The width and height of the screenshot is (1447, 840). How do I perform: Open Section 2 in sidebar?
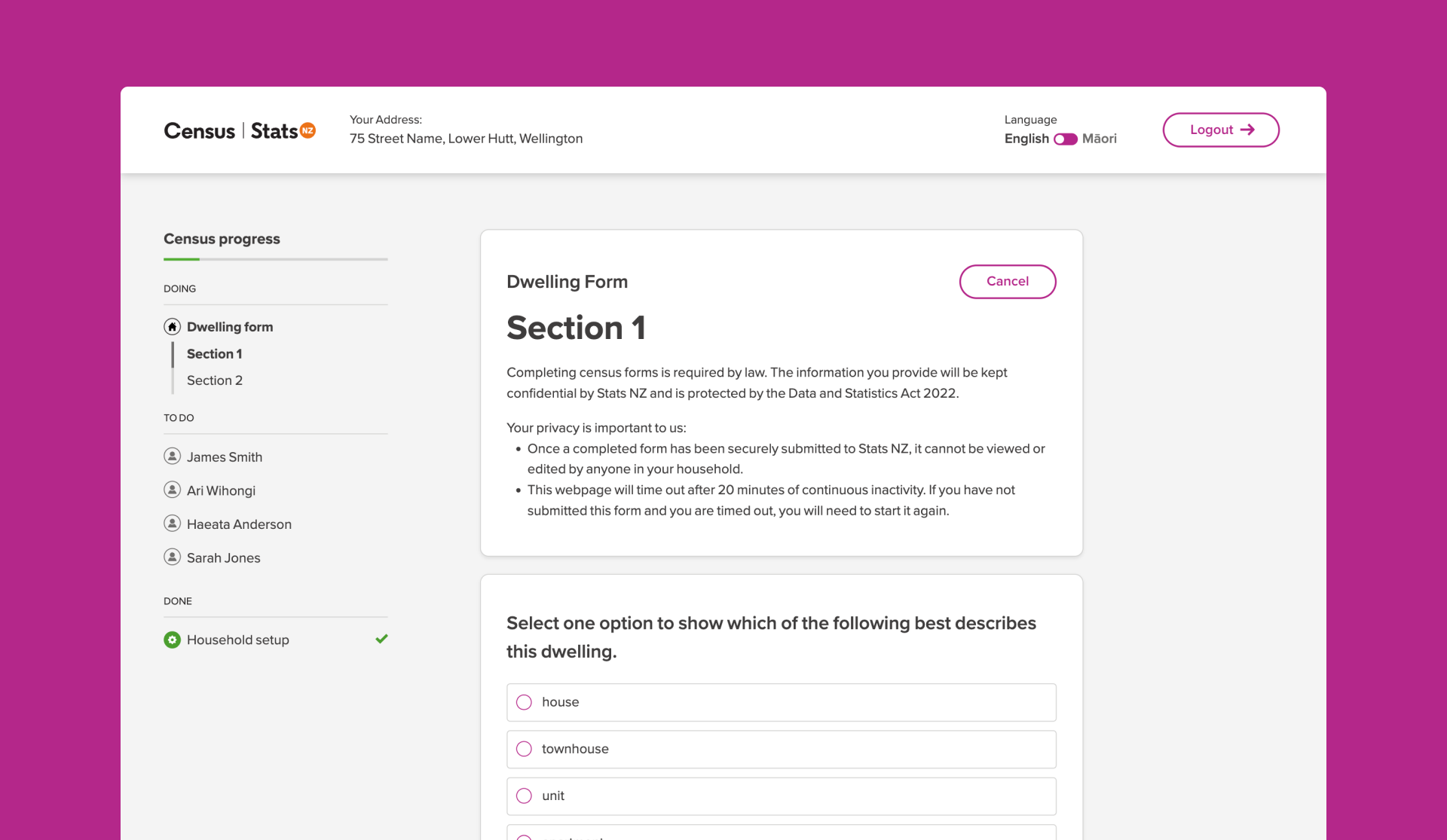[214, 380]
